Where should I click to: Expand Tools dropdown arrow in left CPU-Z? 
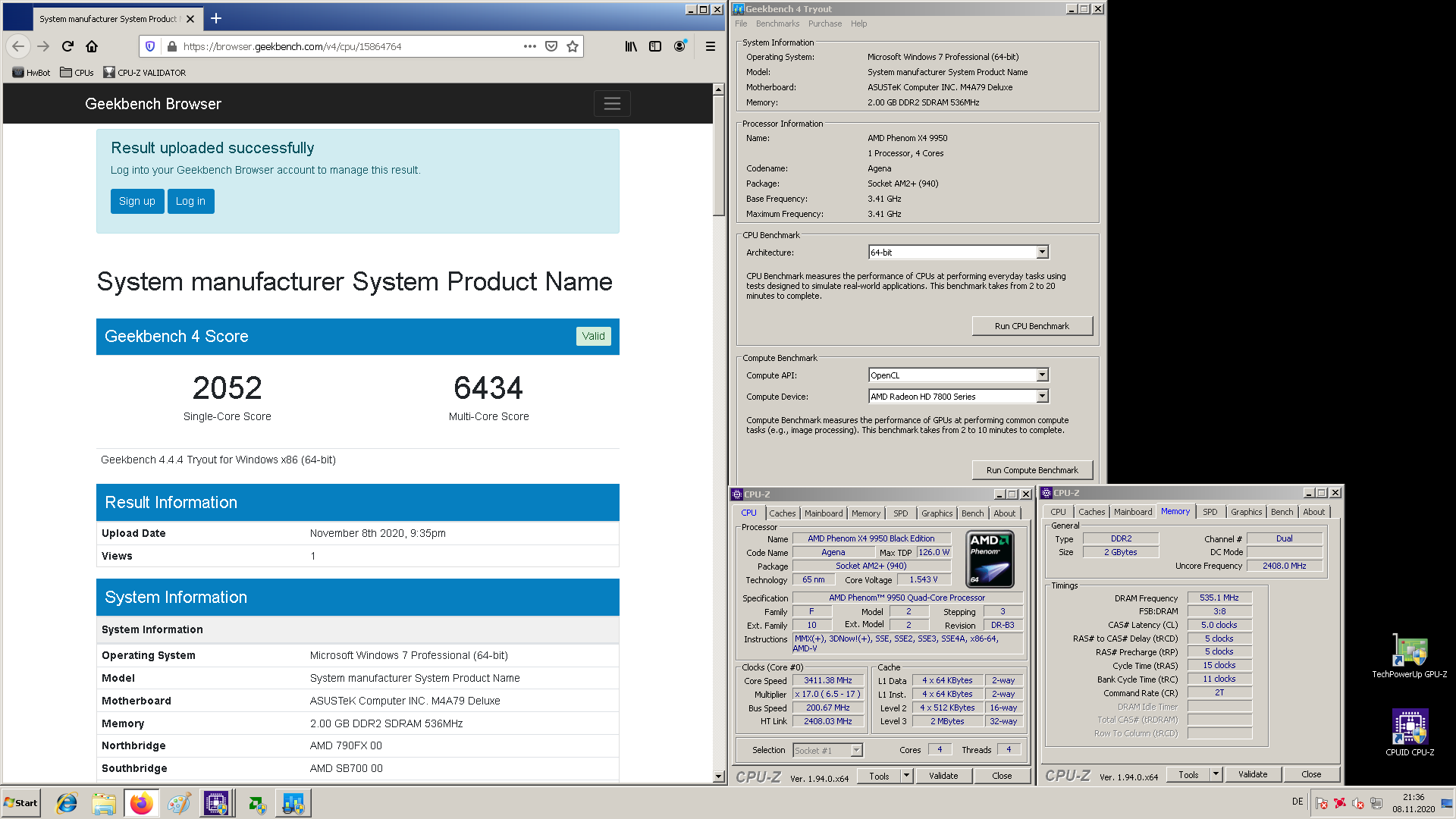coord(906,775)
